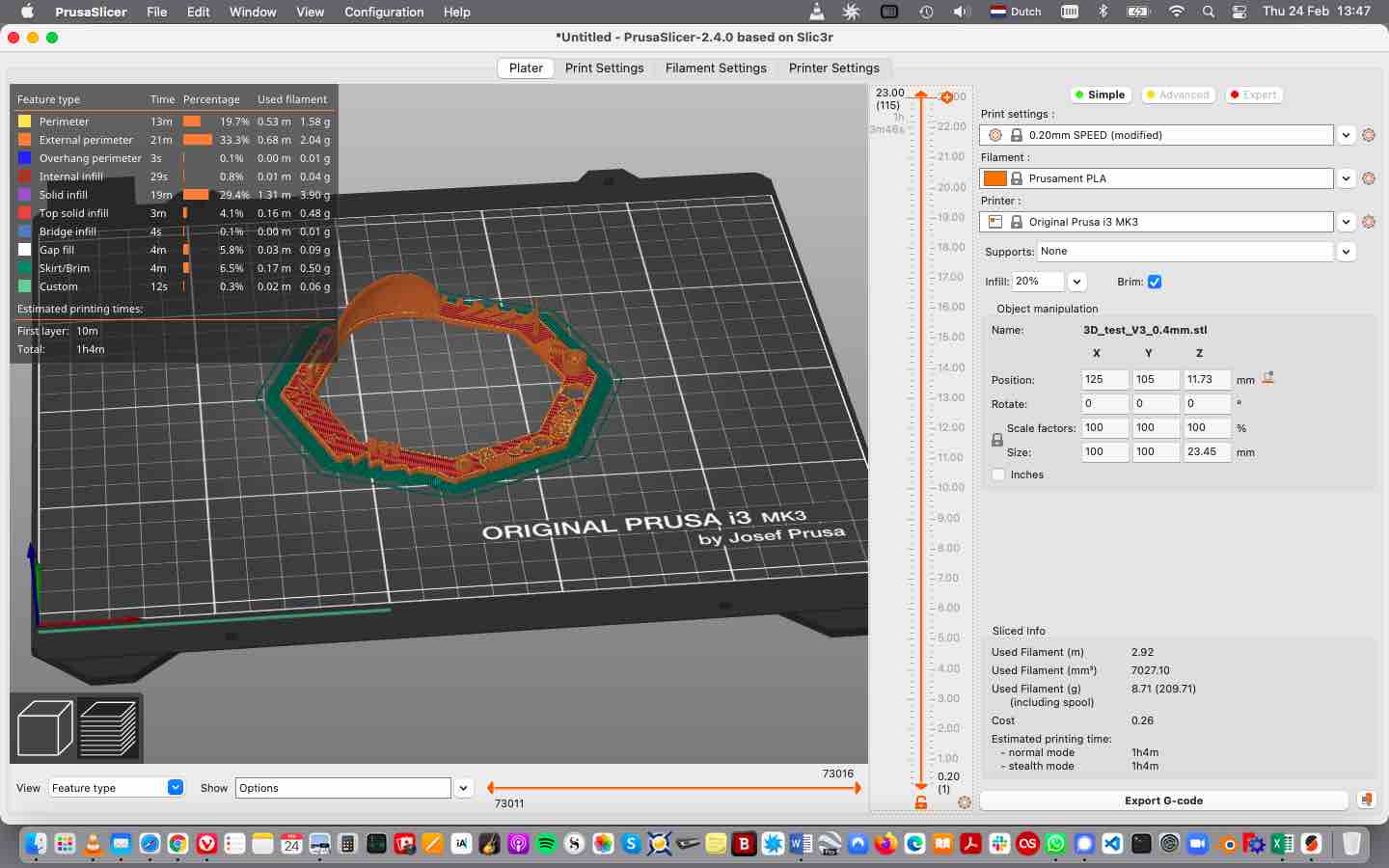1389x868 pixels.
Task: Open the Printer Settings tab
Action: [834, 68]
